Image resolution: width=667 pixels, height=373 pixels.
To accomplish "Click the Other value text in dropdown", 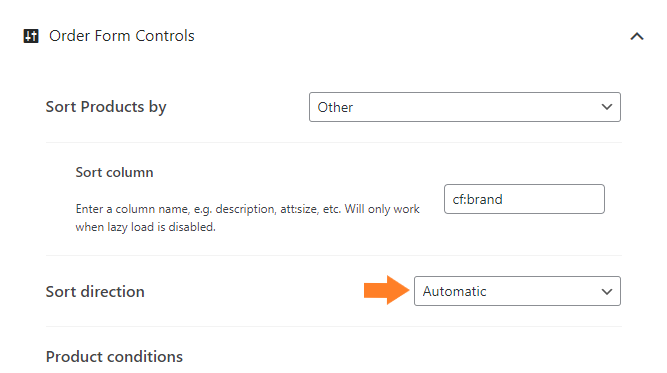I will pyautogui.click(x=335, y=107).
